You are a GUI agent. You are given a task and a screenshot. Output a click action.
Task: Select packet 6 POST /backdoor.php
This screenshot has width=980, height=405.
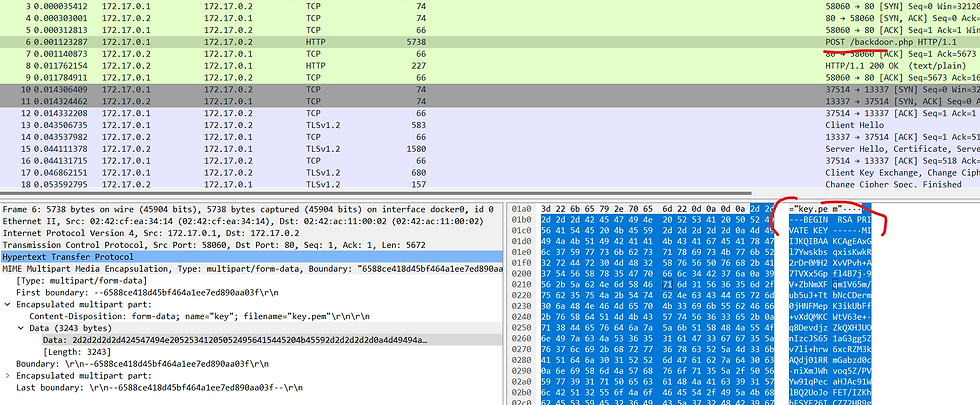pyautogui.click(x=490, y=42)
